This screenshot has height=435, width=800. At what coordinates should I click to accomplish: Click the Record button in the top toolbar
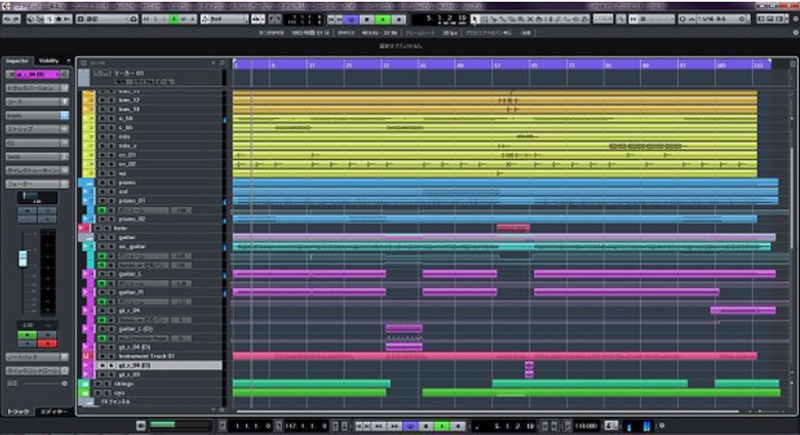399,19
